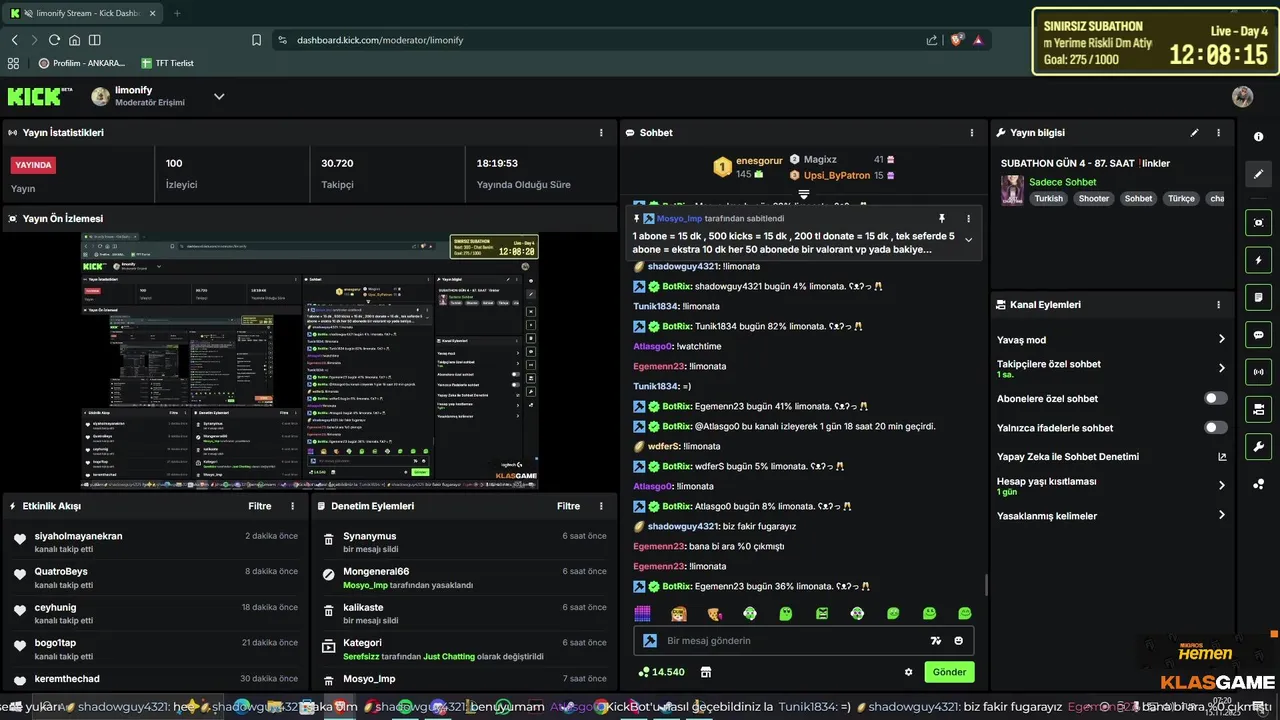Open Yapay Zeka ile Sohbet Denetimi
The image size is (1280, 720).
[x=1068, y=457]
